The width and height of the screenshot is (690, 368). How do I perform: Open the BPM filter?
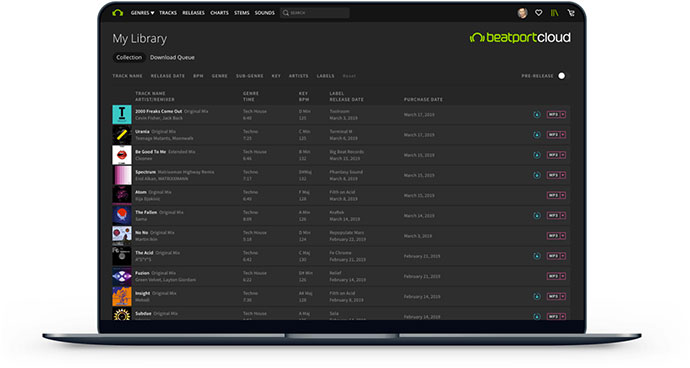pos(198,76)
